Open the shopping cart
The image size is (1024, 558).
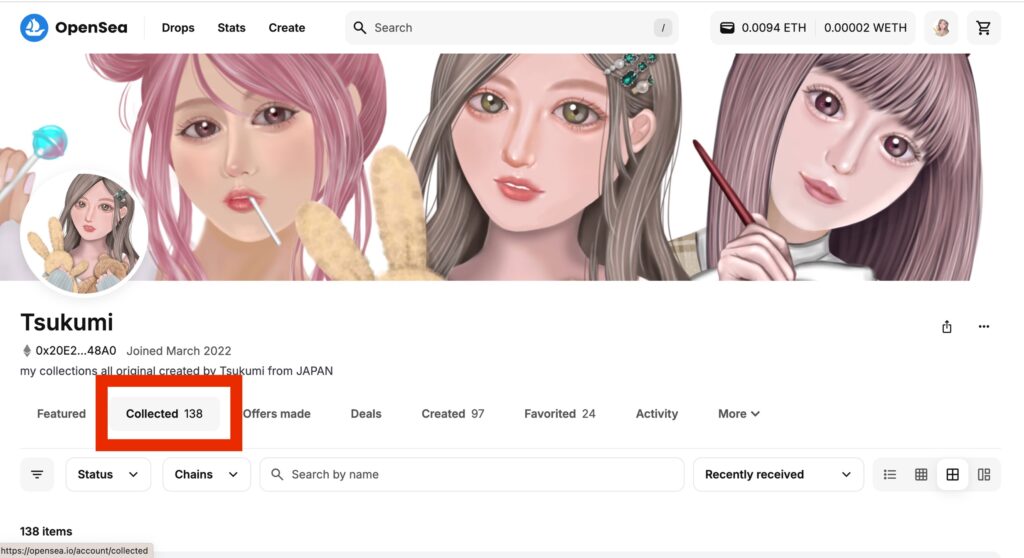coord(984,27)
